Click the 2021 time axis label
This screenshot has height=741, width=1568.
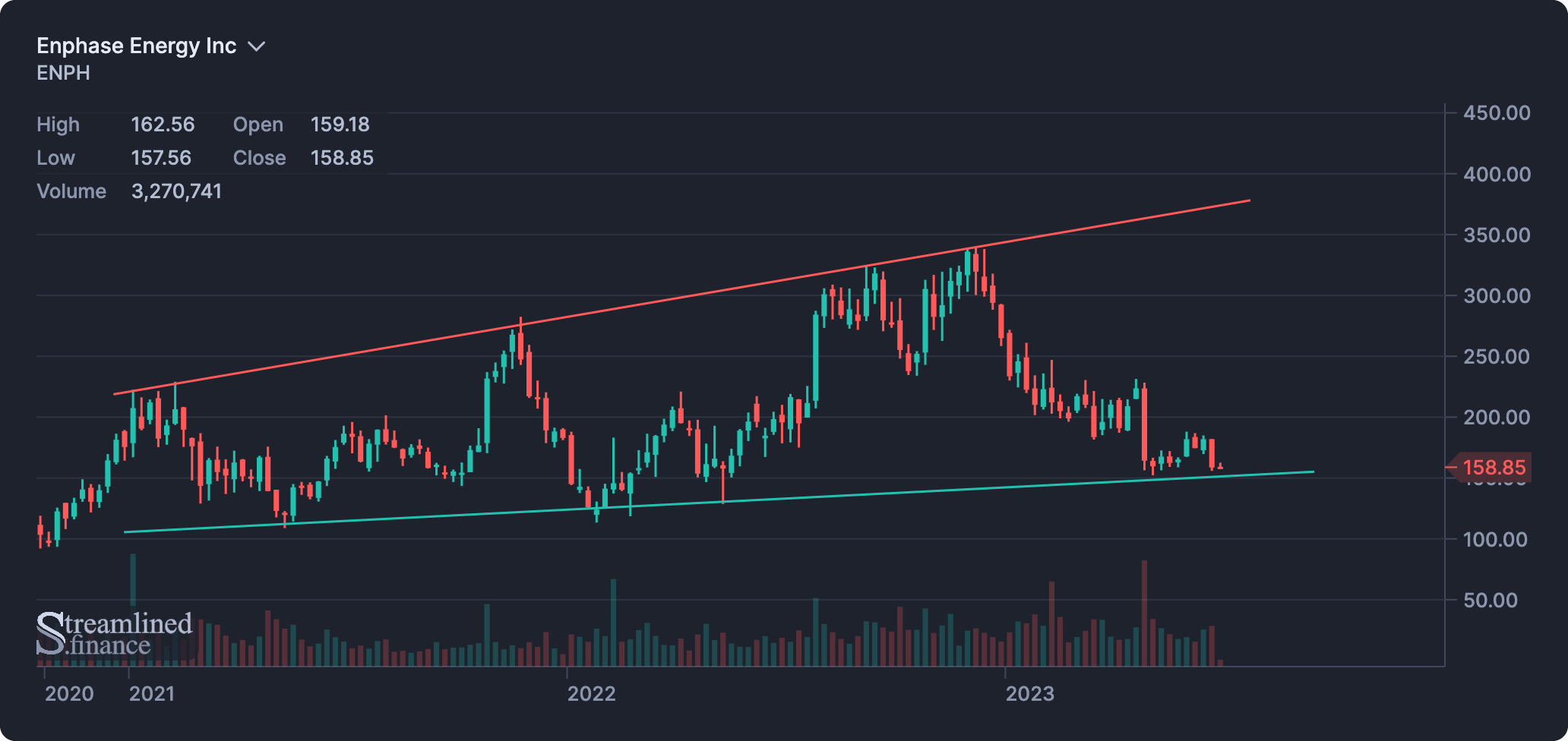(x=152, y=693)
